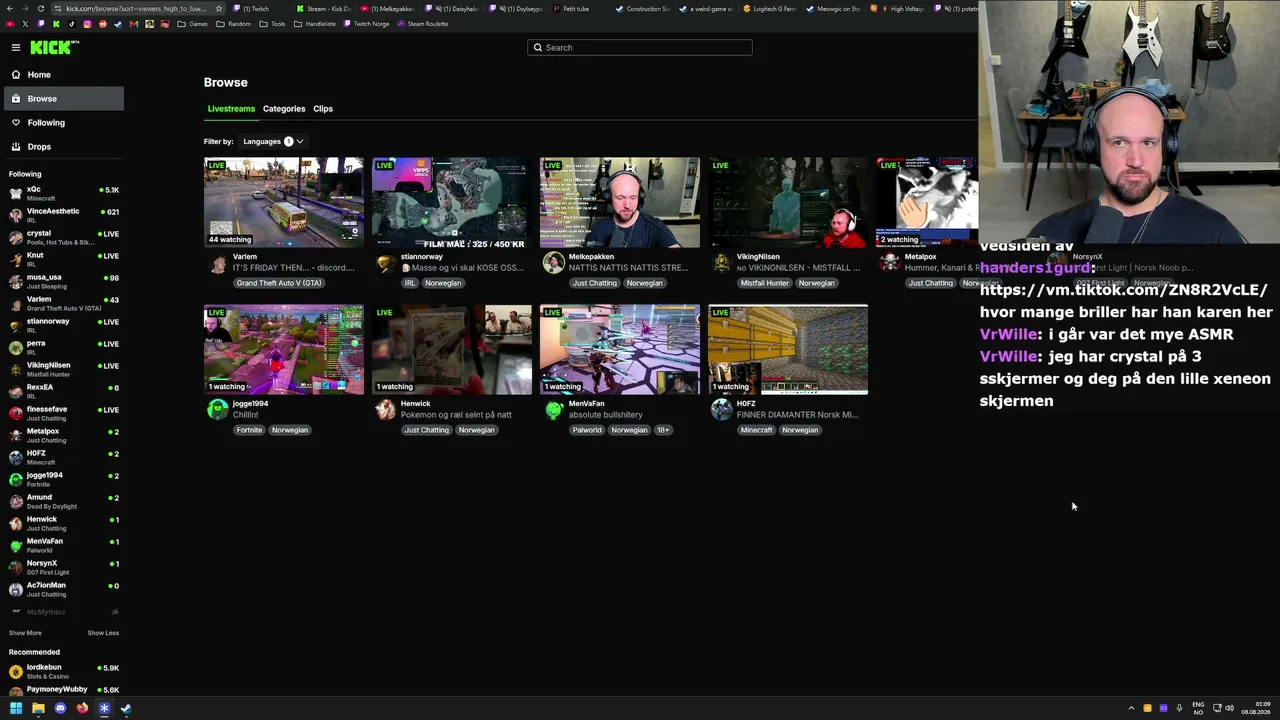Image resolution: width=1280 pixels, height=720 pixels.
Task: Select the Livestreams tab
Action: point(231,109)
